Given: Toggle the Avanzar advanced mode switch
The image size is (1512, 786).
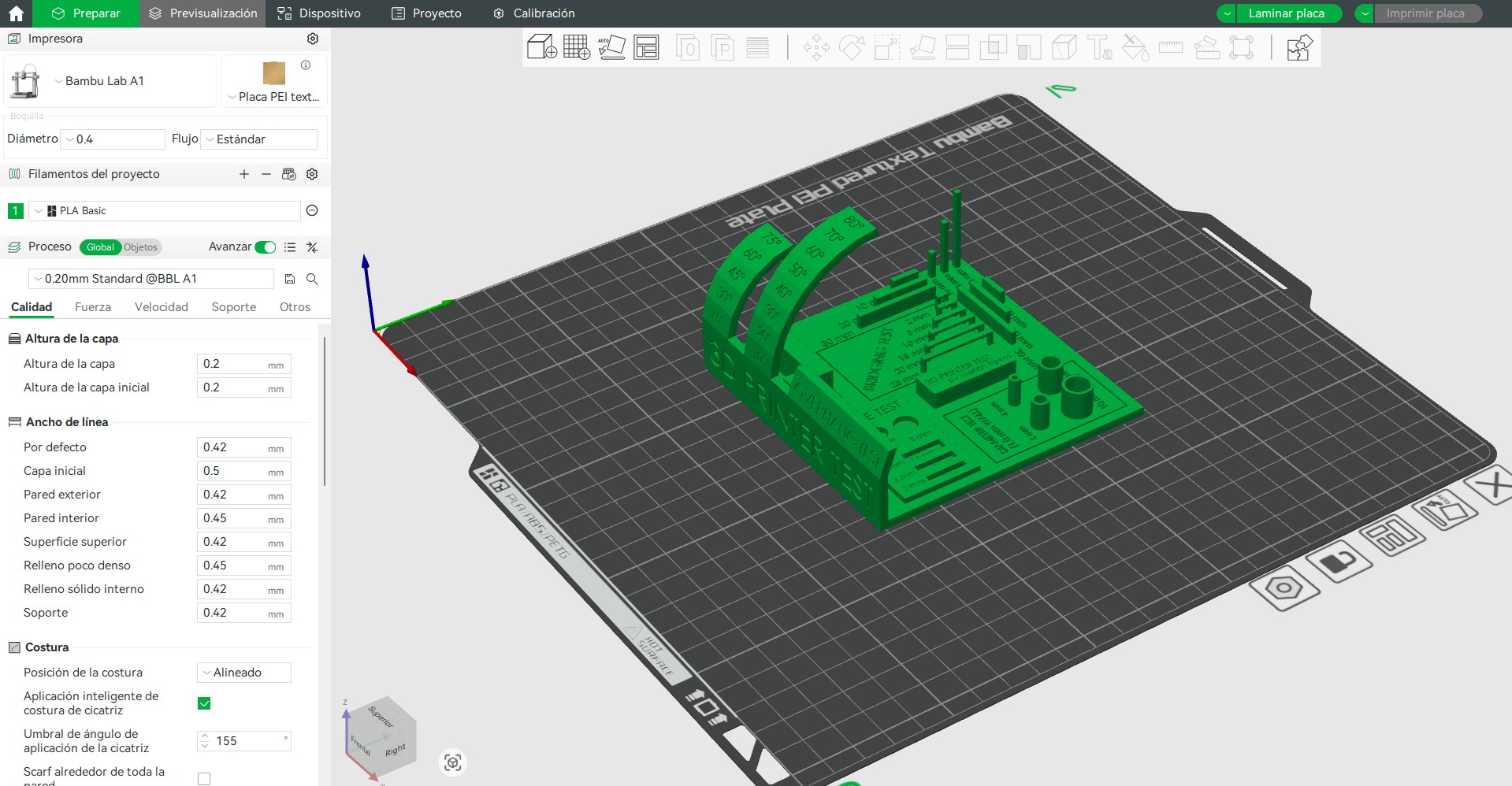Looking at the screenshot, I should [266, 247].
